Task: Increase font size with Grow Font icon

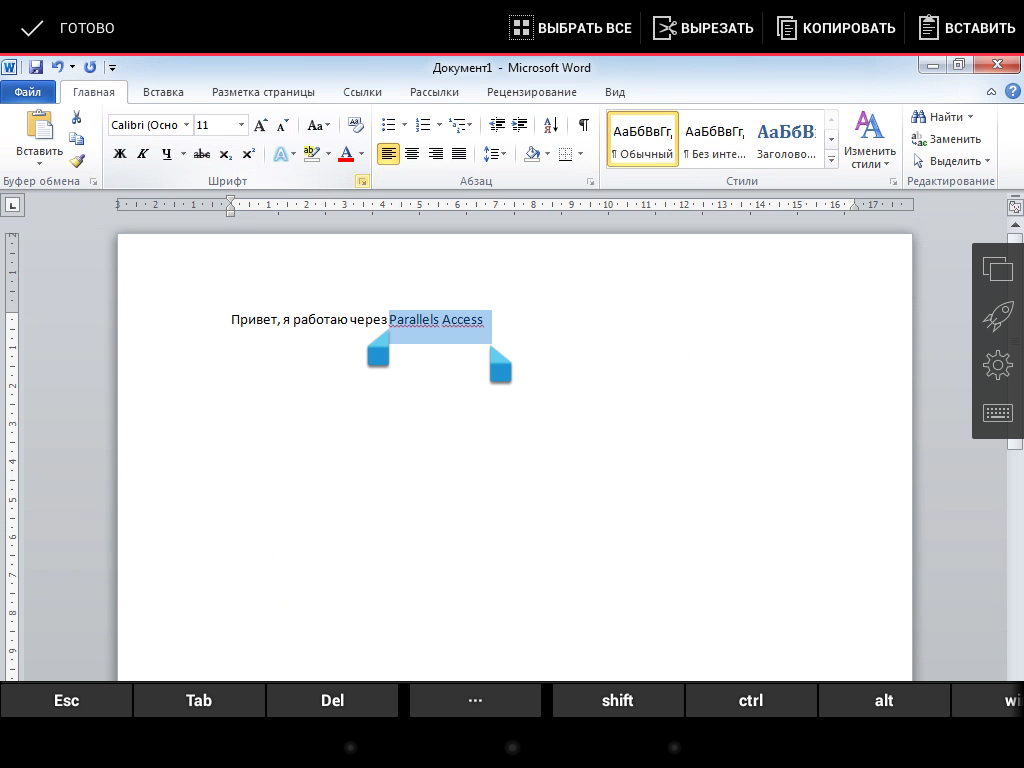Action: tap(260, 125)
